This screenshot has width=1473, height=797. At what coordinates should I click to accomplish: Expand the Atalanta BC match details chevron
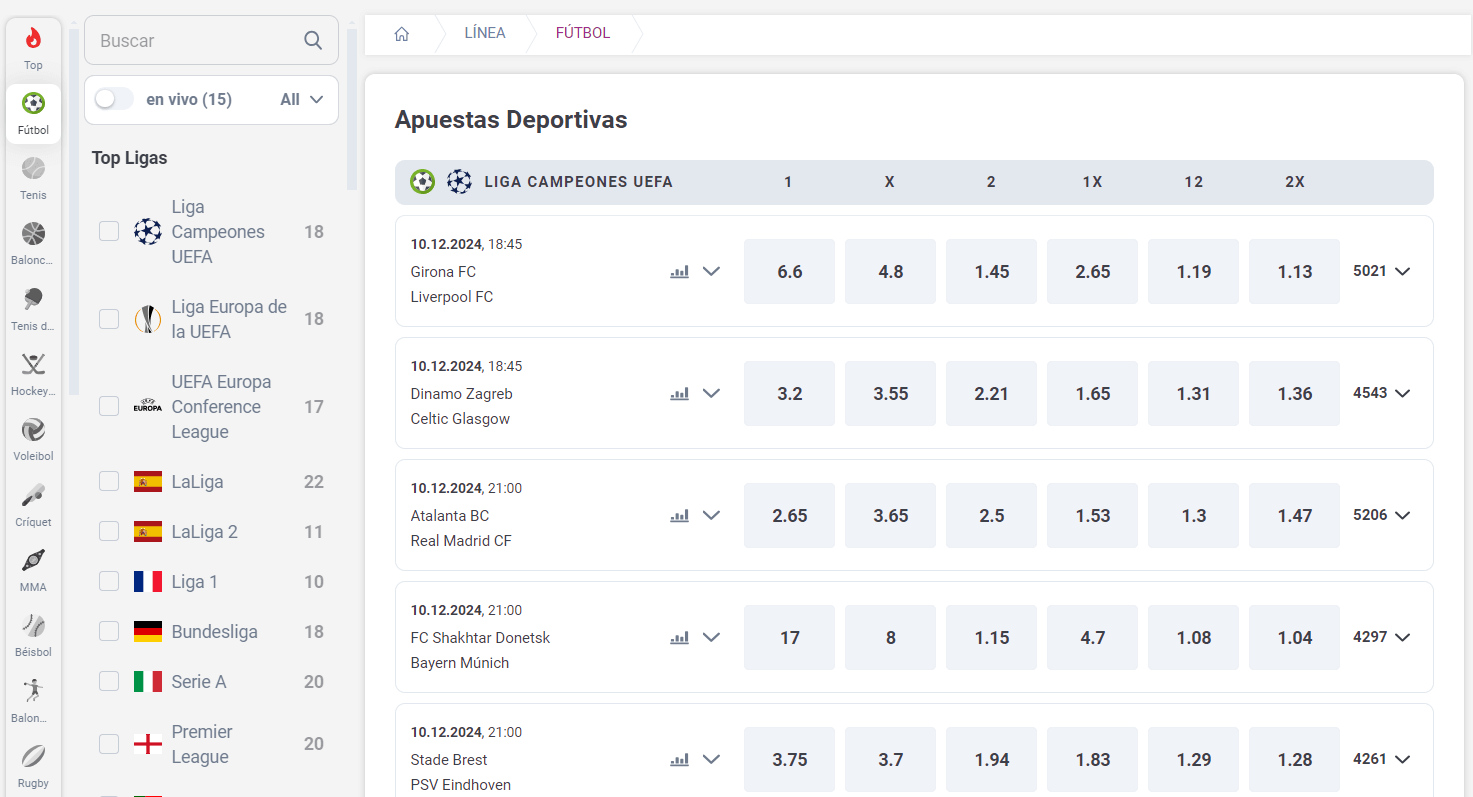pyautogui.click(x=711, y=515)
